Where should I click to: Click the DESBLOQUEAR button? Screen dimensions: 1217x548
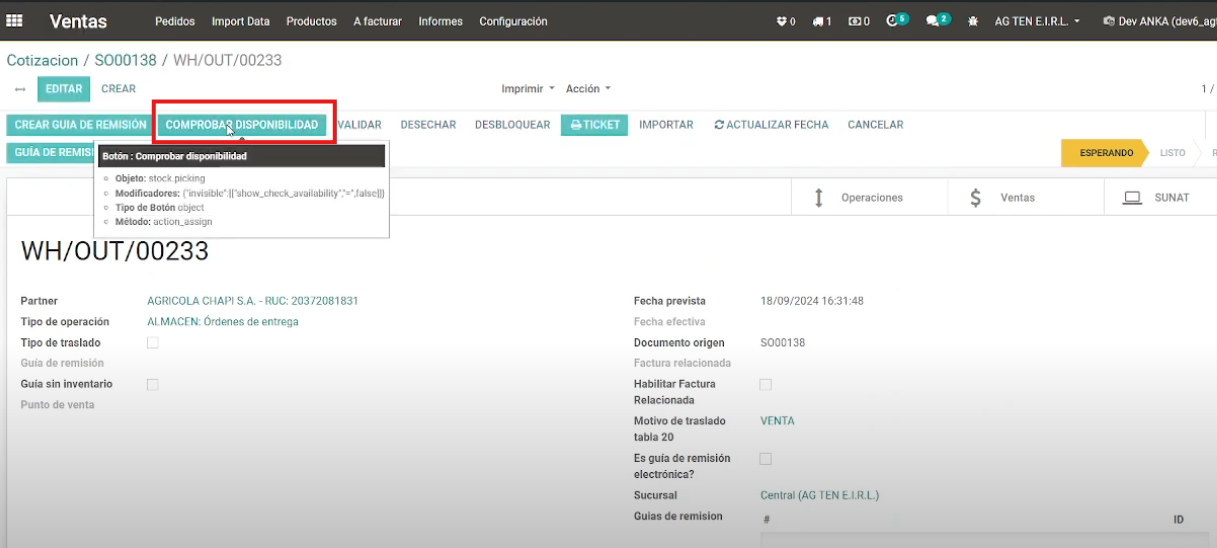[x=512, y=125]
